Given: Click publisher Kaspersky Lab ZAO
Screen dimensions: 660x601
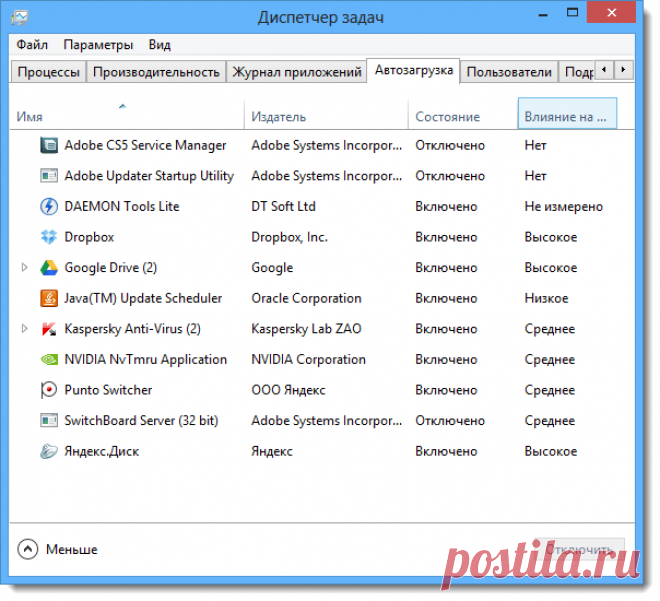Looking at the screenshot, I should (306, 329).
